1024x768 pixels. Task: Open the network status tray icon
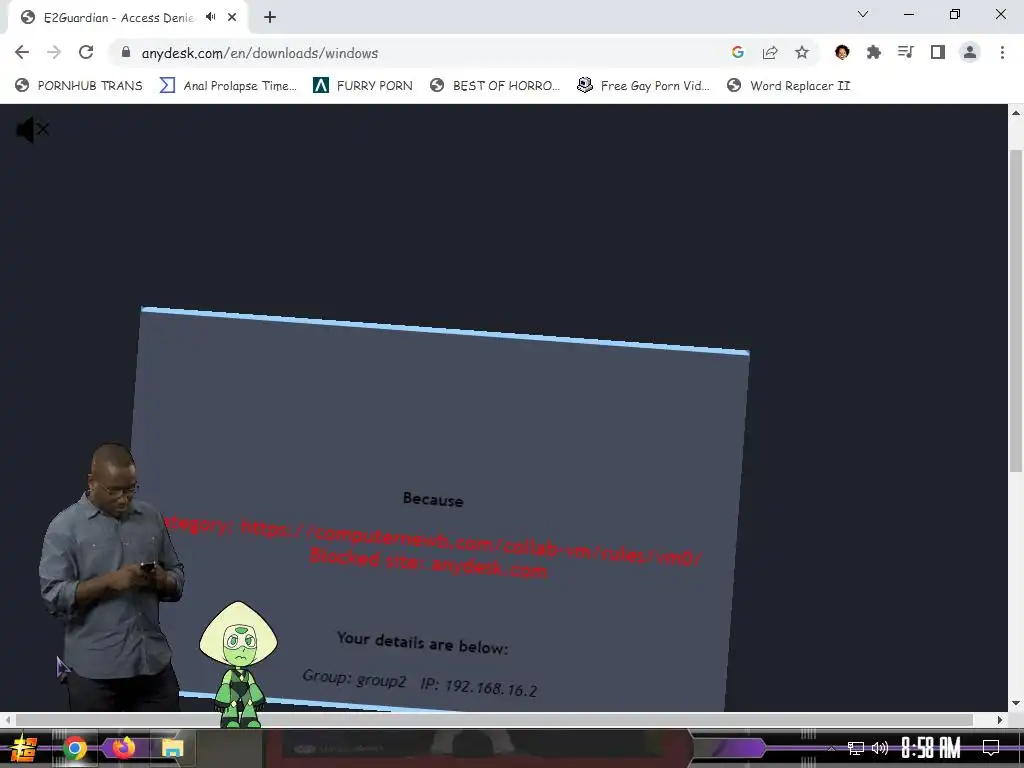[856, 748]
